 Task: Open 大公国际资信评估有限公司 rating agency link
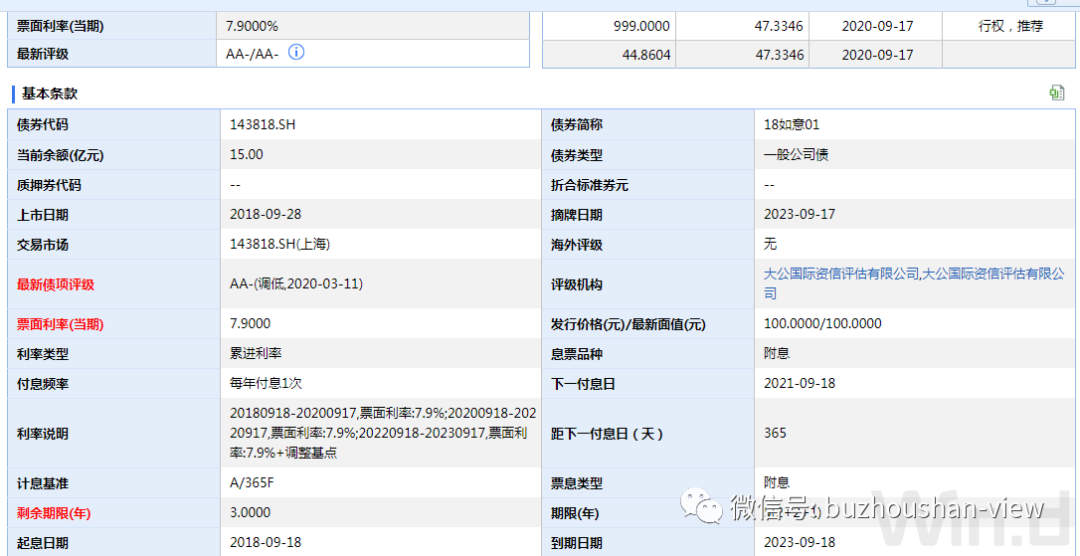pyautogui.click(x=915, y=283)
